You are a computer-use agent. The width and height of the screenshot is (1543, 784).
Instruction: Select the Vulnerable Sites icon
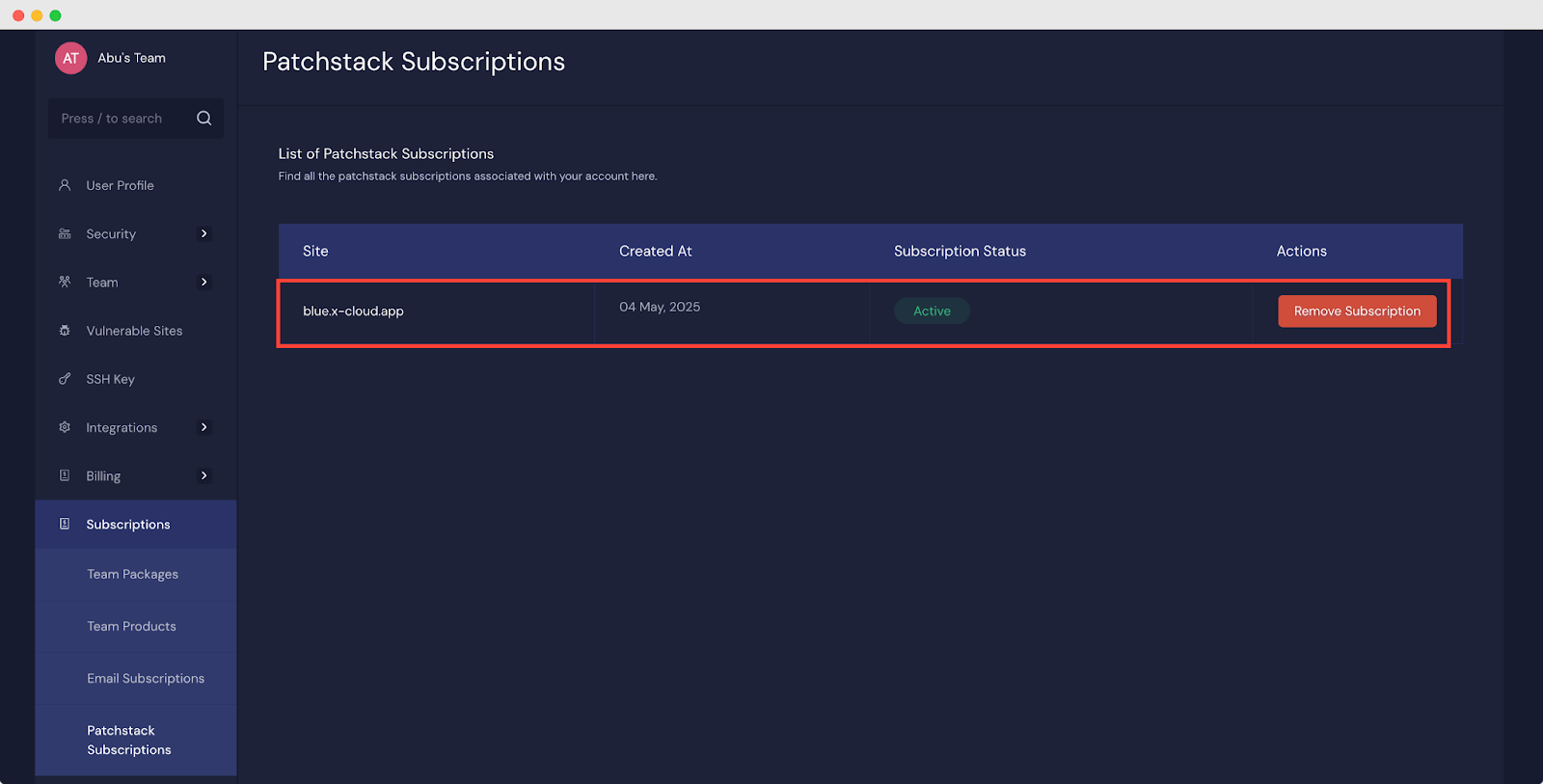[64, 330]
